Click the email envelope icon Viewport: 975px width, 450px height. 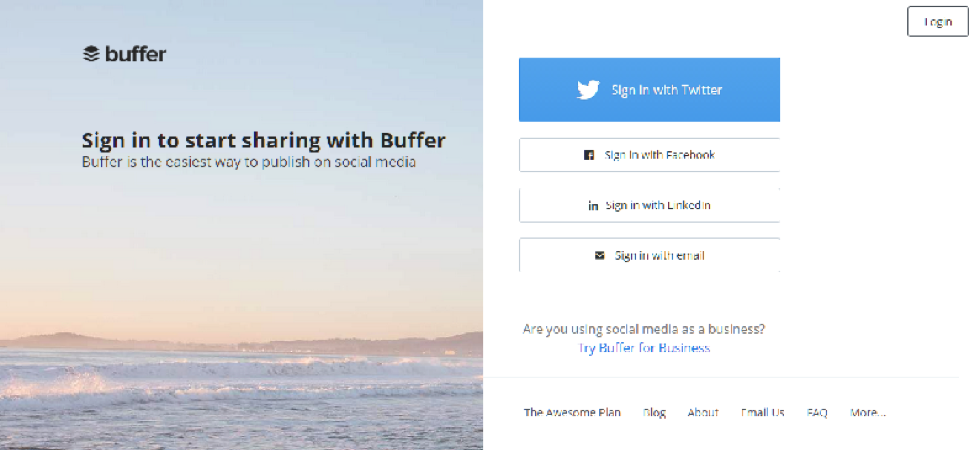[599, 255]
